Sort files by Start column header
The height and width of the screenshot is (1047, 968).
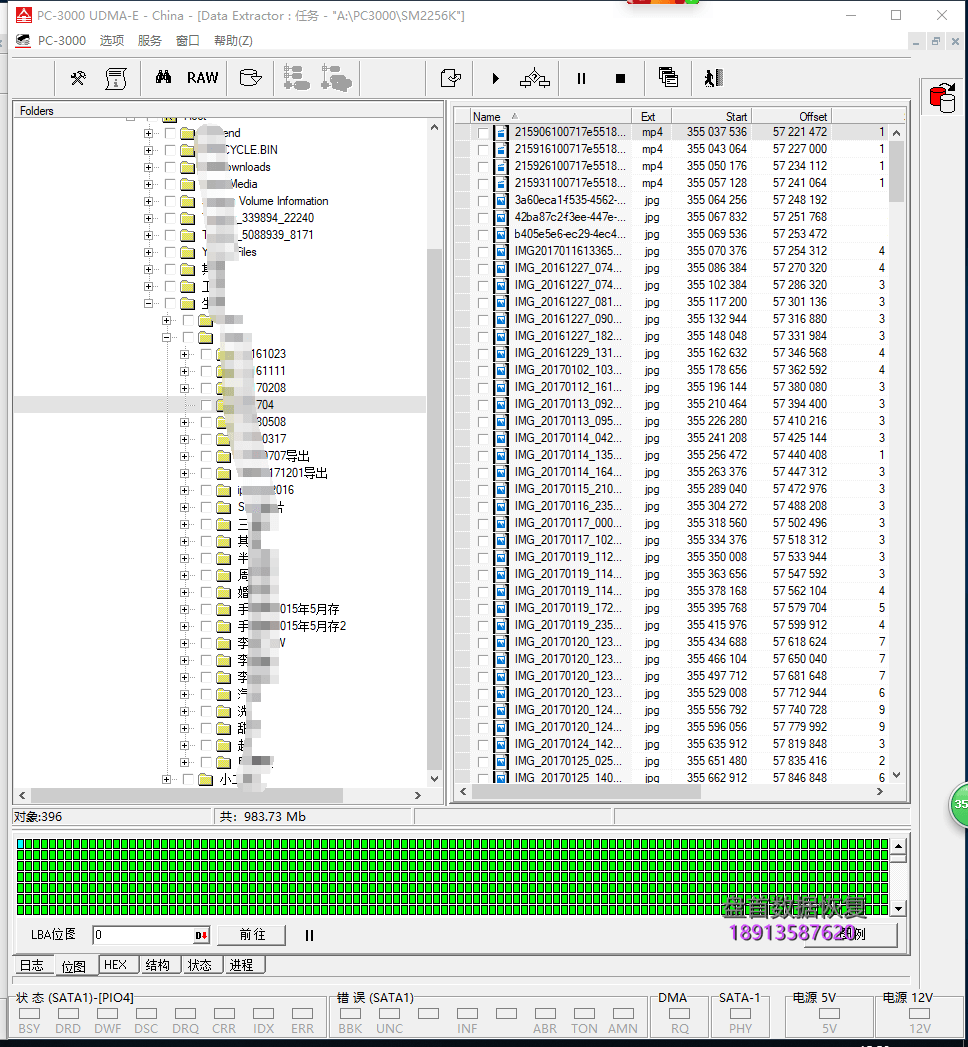tap(711, 116)
